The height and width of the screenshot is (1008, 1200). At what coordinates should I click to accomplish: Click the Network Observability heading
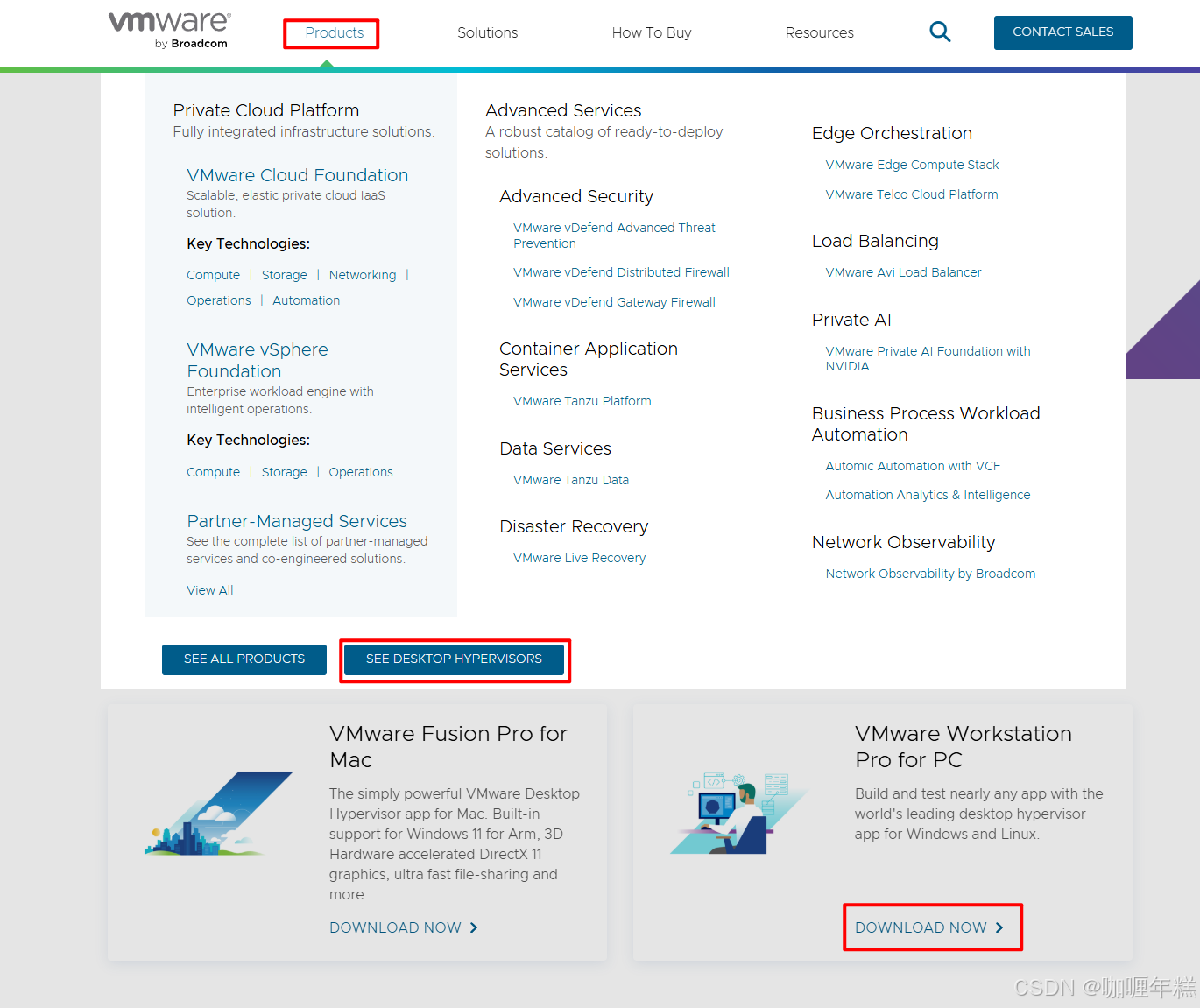[x=904, y=542]
